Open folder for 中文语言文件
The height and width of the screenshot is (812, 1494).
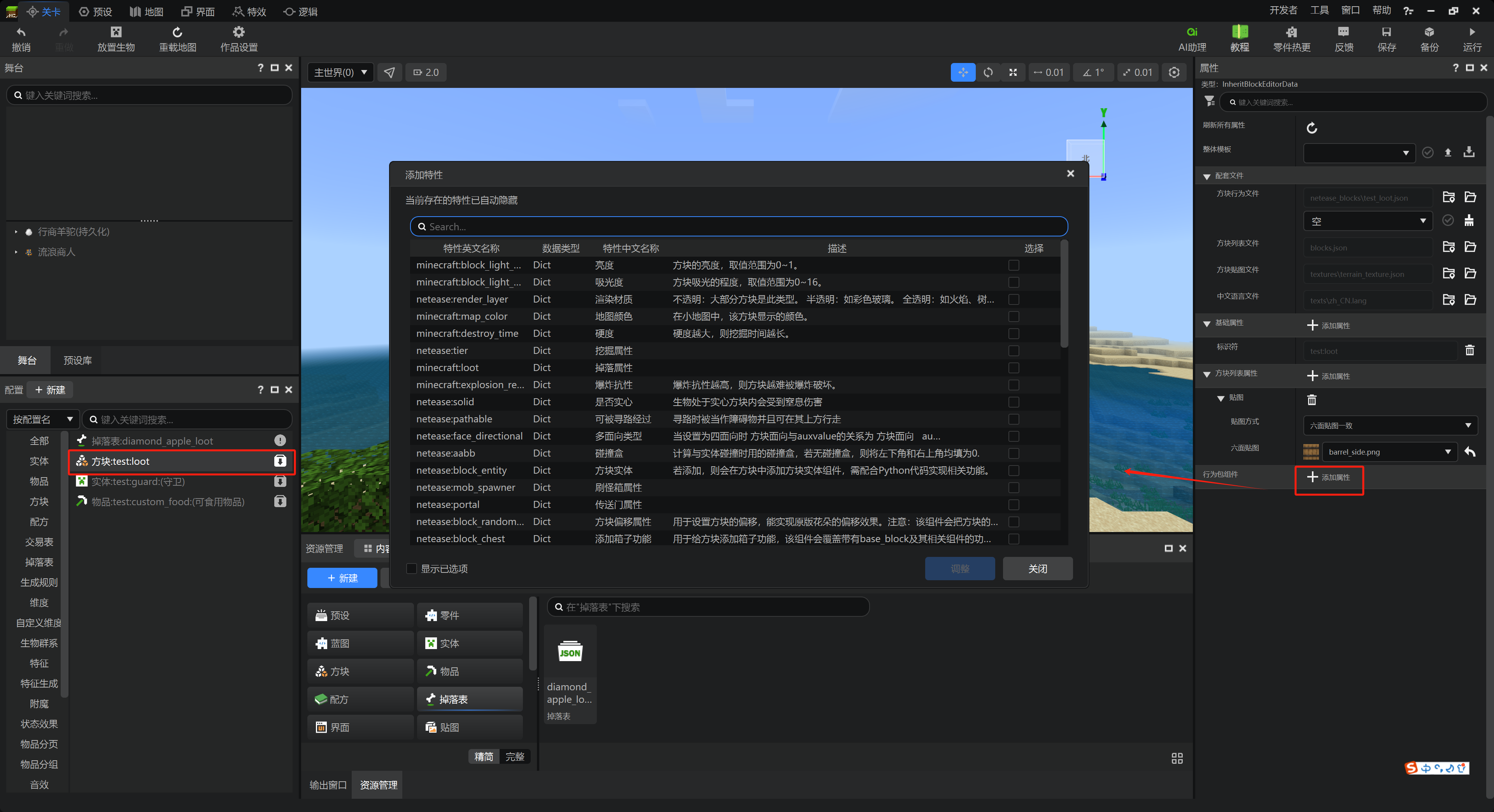[1470, 300]
